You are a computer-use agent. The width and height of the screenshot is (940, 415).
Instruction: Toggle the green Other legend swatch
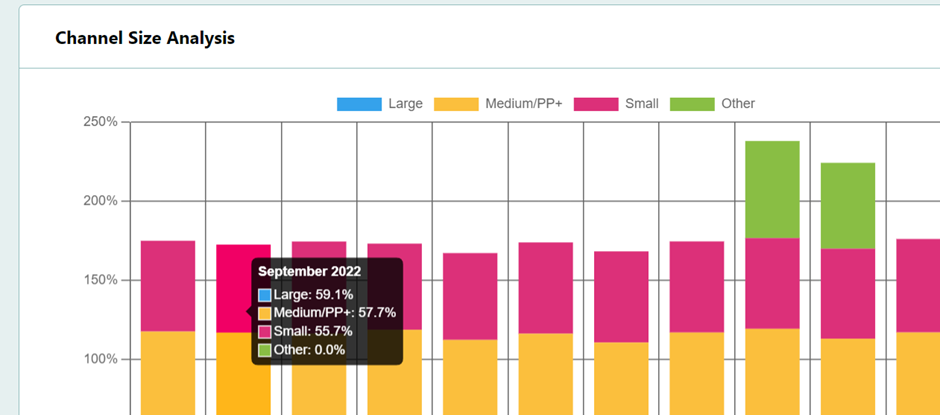(x=692, y=104)
